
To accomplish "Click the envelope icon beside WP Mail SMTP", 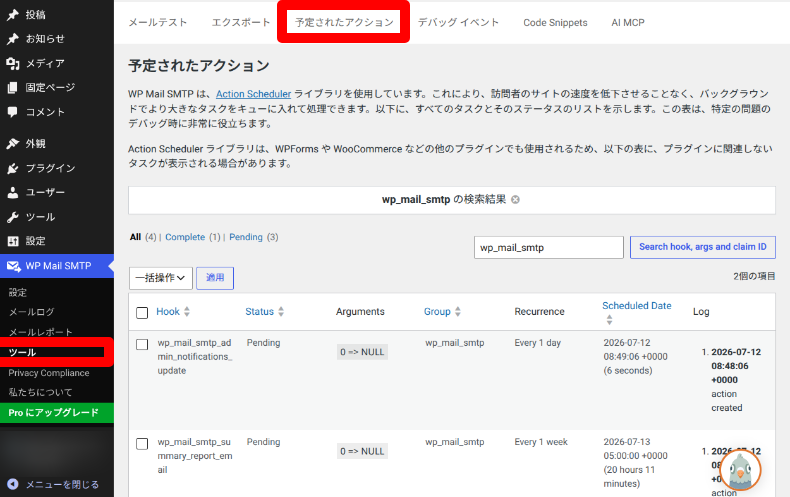I will click(14, 266).
